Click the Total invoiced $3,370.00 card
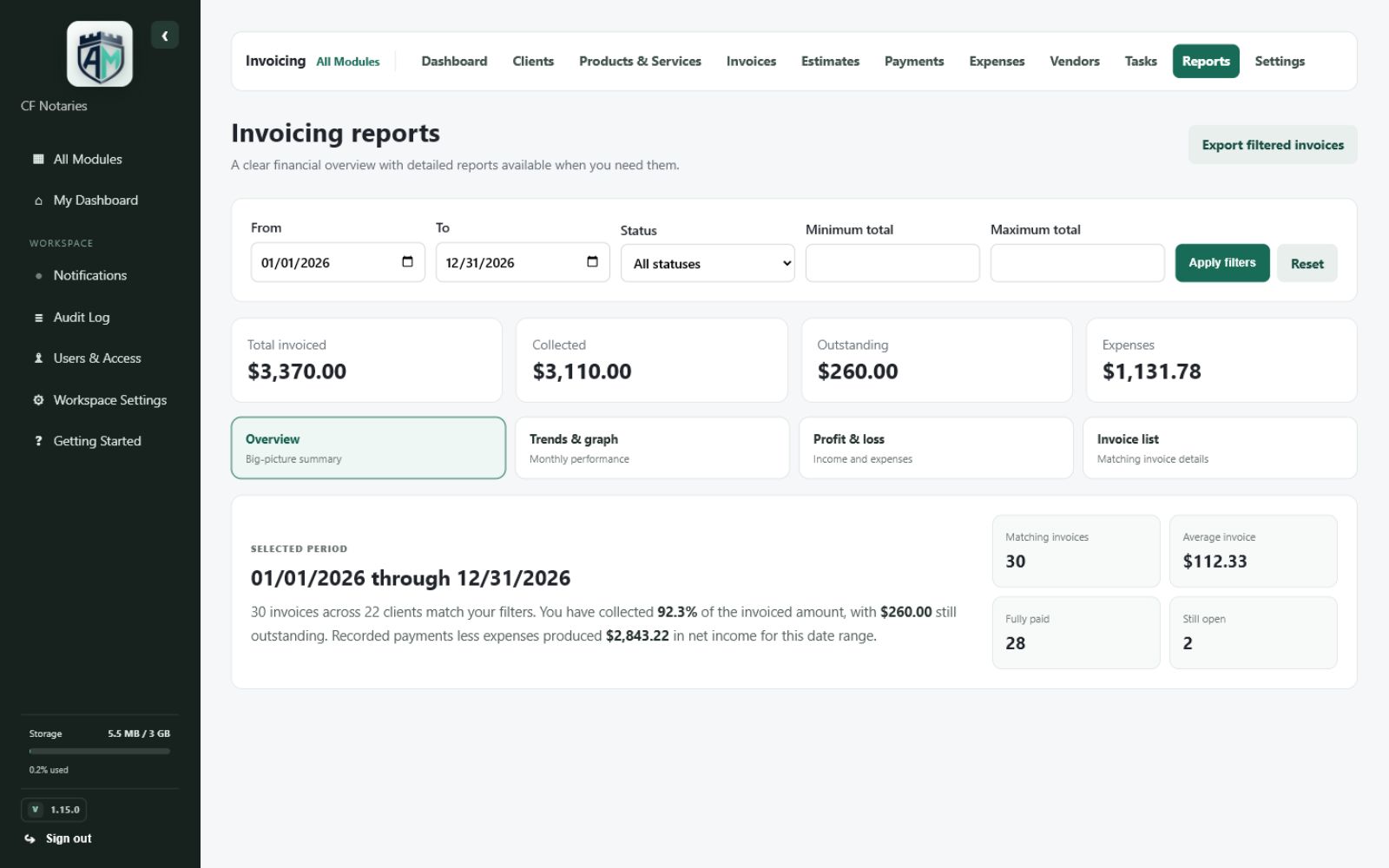This screenshot has height=868, width=1389. [x=366, y=360]
